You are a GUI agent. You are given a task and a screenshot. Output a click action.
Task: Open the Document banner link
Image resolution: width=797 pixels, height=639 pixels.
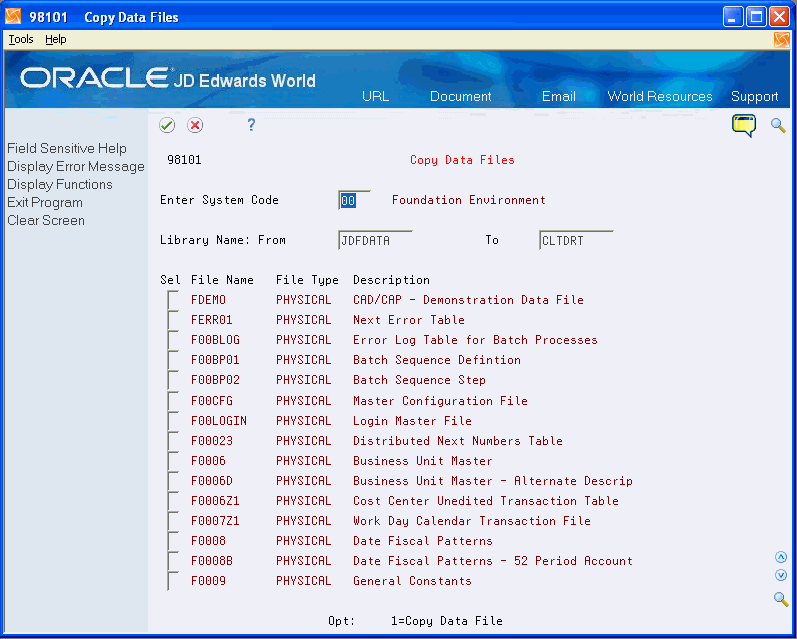point(461,96)
